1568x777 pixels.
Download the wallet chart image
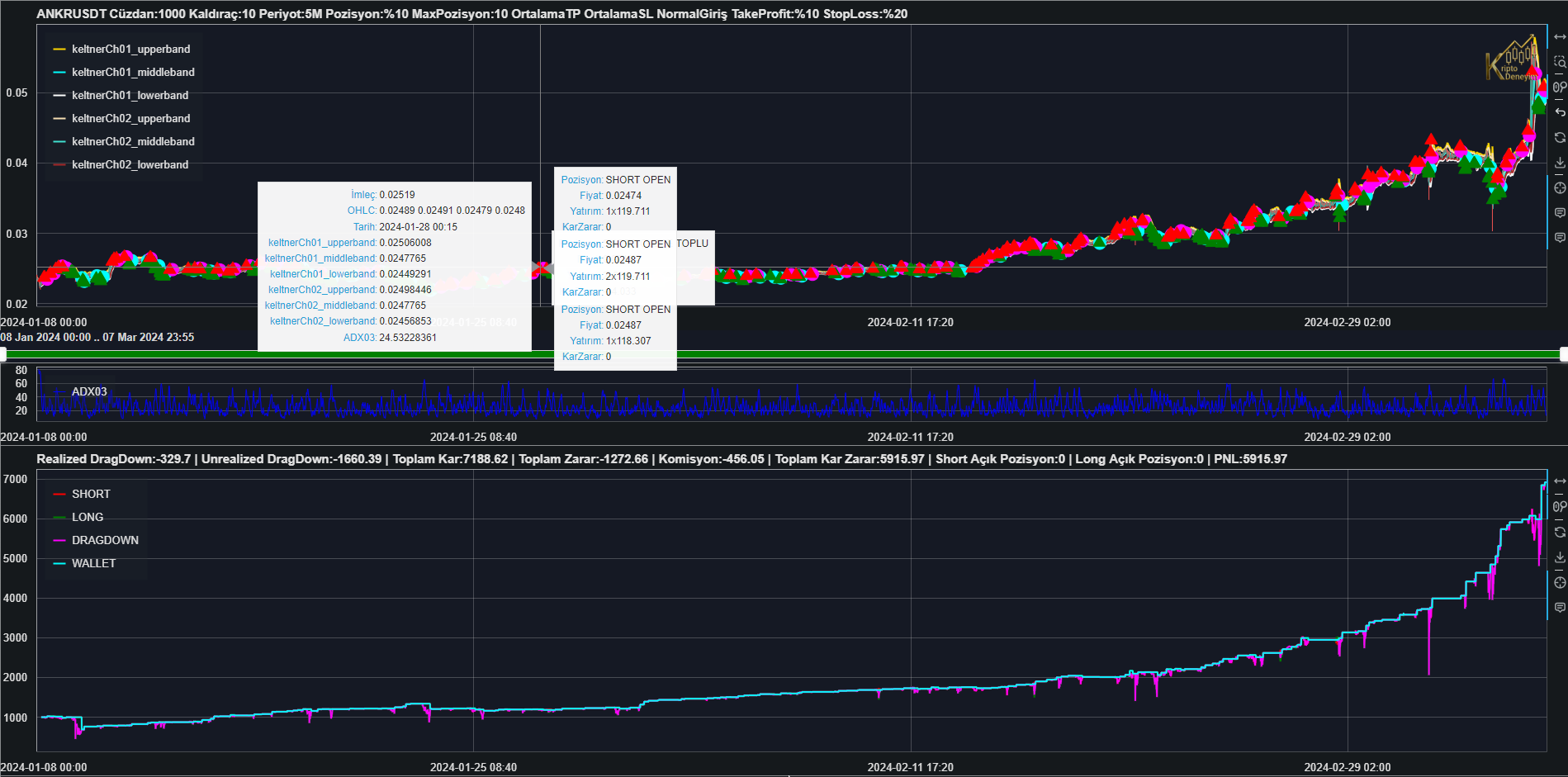tap(1559, 557)
